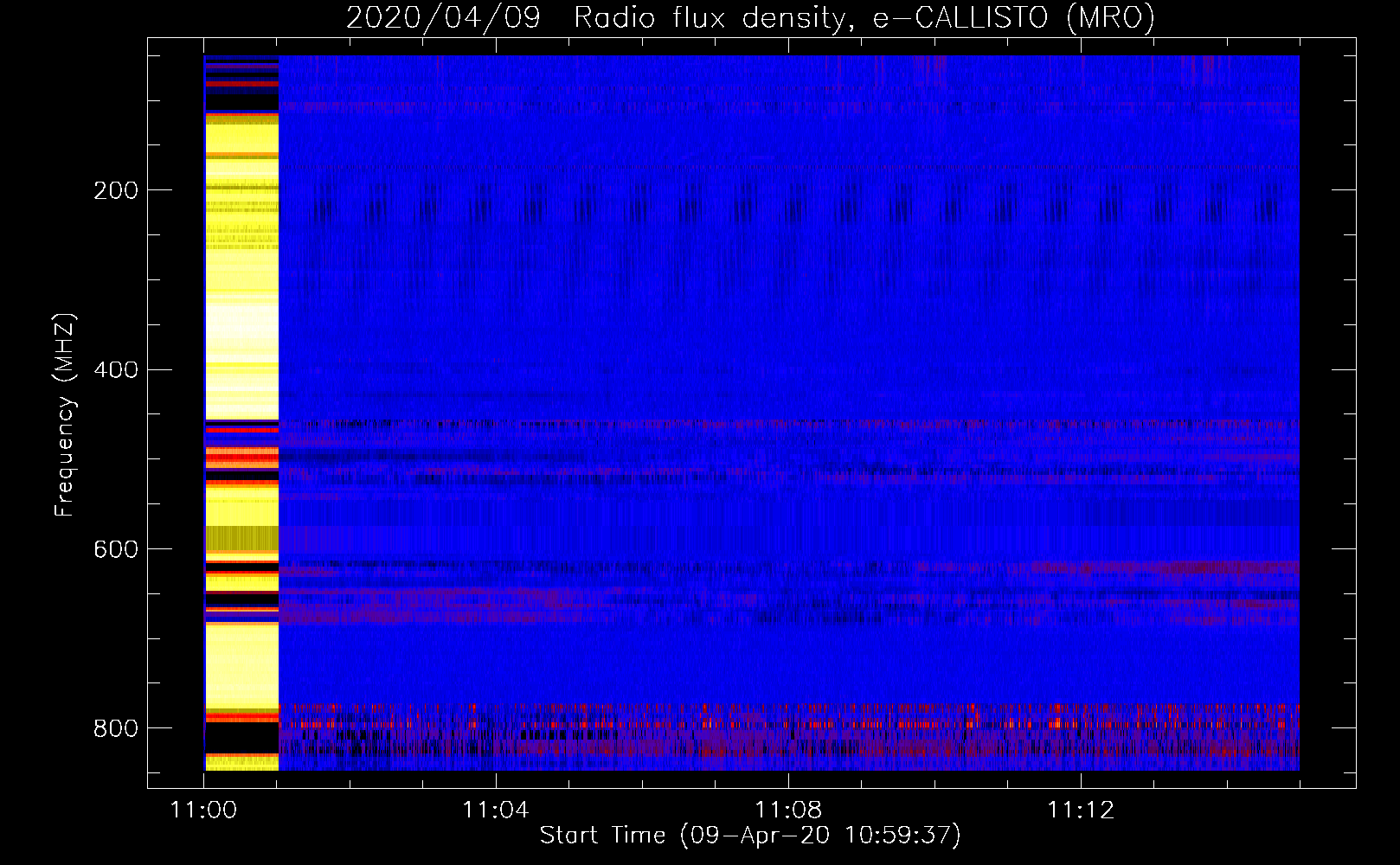Screen dimensions: 1400x865
Task: Click the "600" frequency tick label
Action: (x=116, y=550)
